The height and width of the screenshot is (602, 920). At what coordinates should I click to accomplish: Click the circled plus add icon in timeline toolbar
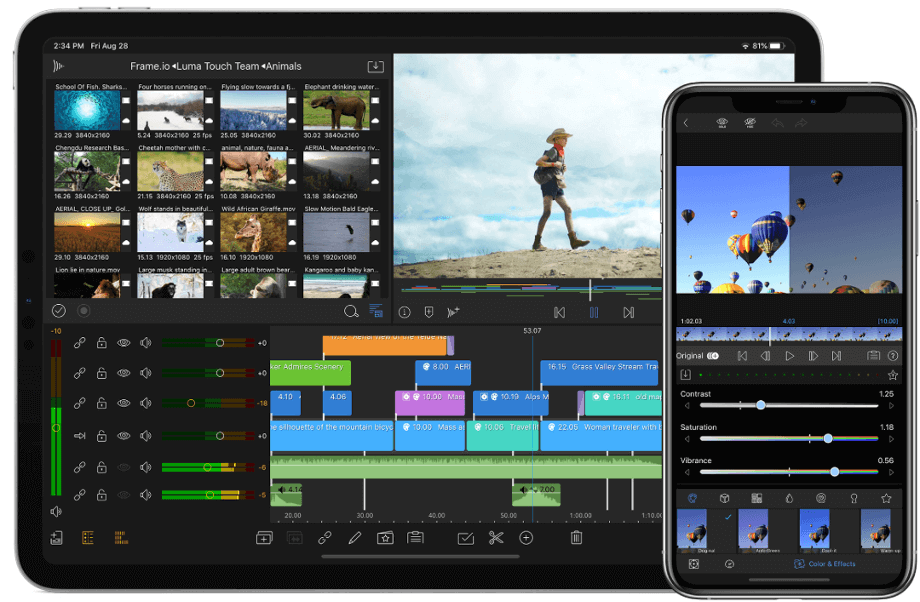526,538
